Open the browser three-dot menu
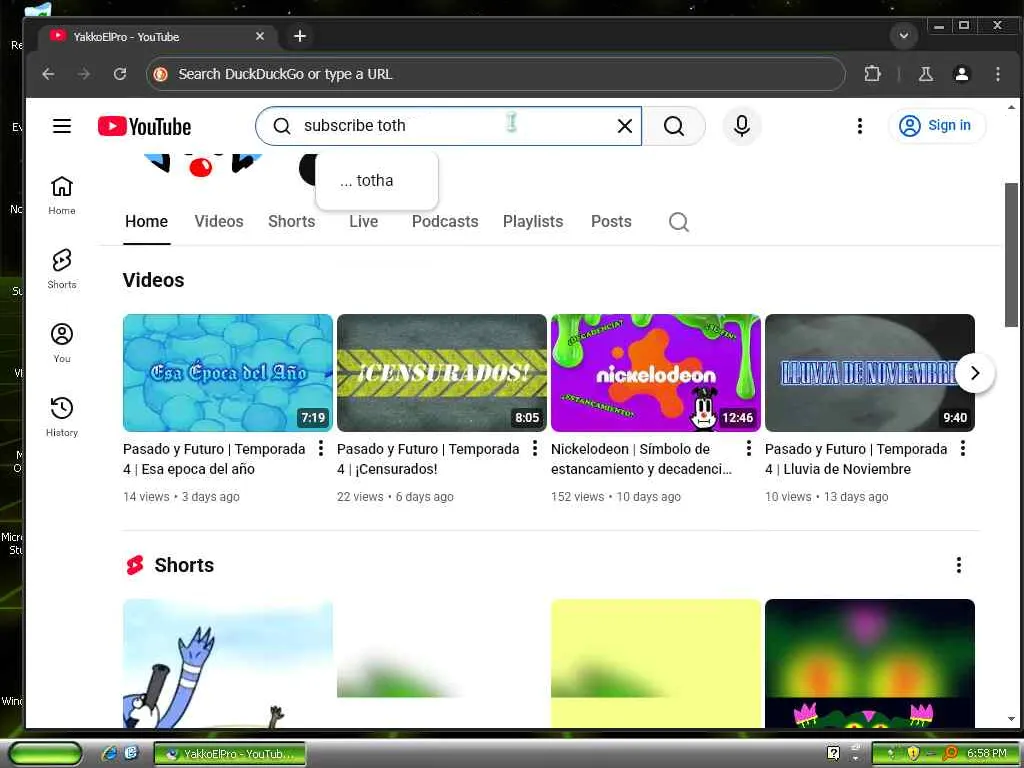Image resolution: width=1024 pixels, height=768 pixels. tap(997, 74)
